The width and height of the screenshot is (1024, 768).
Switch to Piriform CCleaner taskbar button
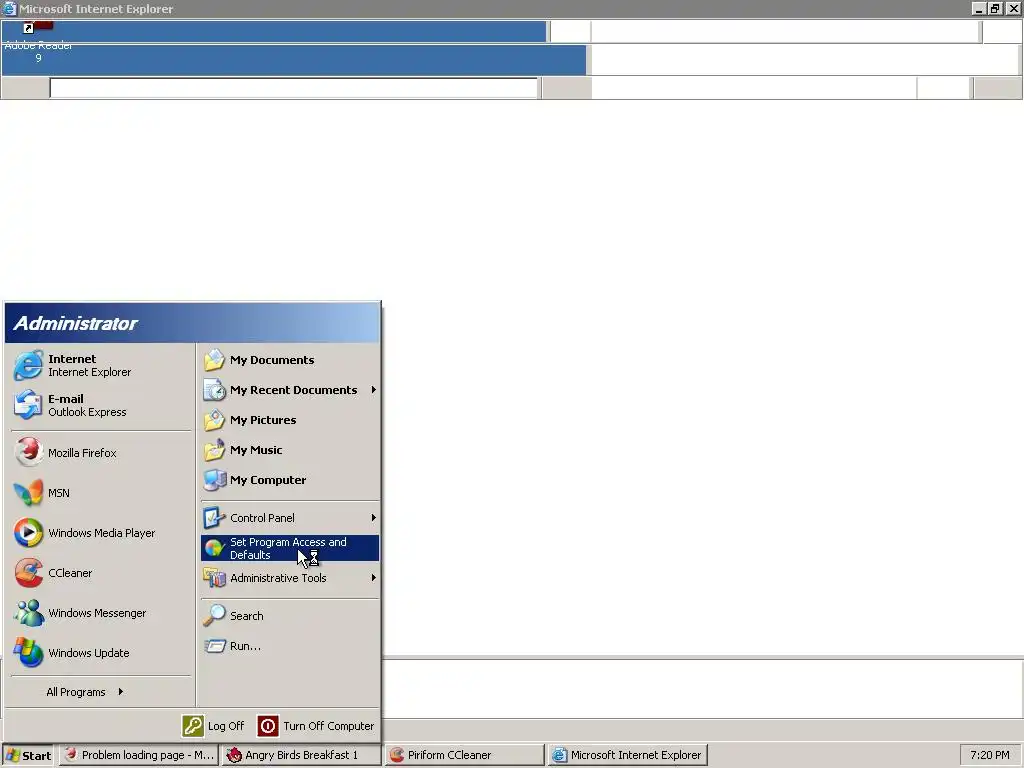tap(464, 755)
